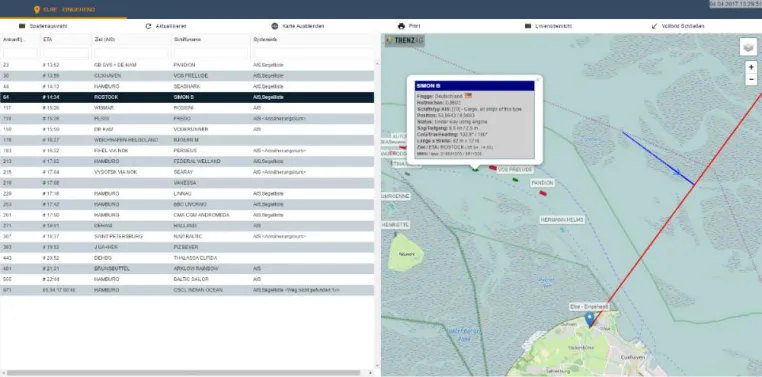
Task: Zoom out the map with minus
Action: point(751,79)
